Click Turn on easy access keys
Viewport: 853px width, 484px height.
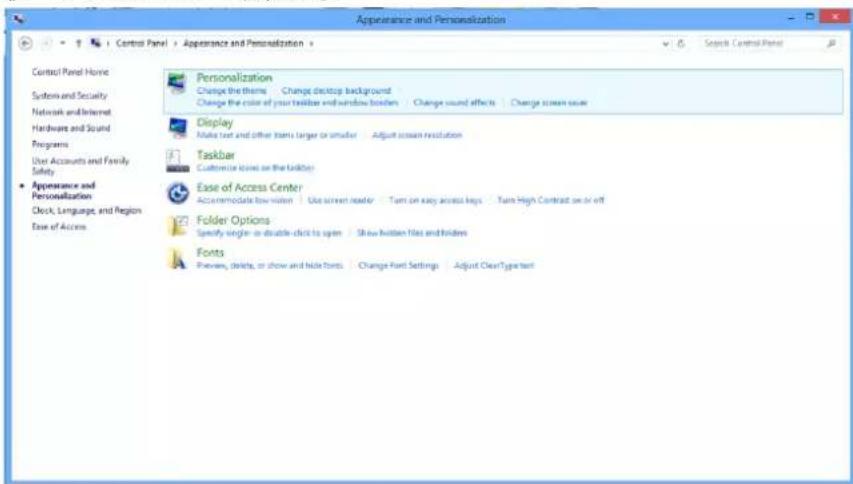pyautogui.click(x=435, y=200)
